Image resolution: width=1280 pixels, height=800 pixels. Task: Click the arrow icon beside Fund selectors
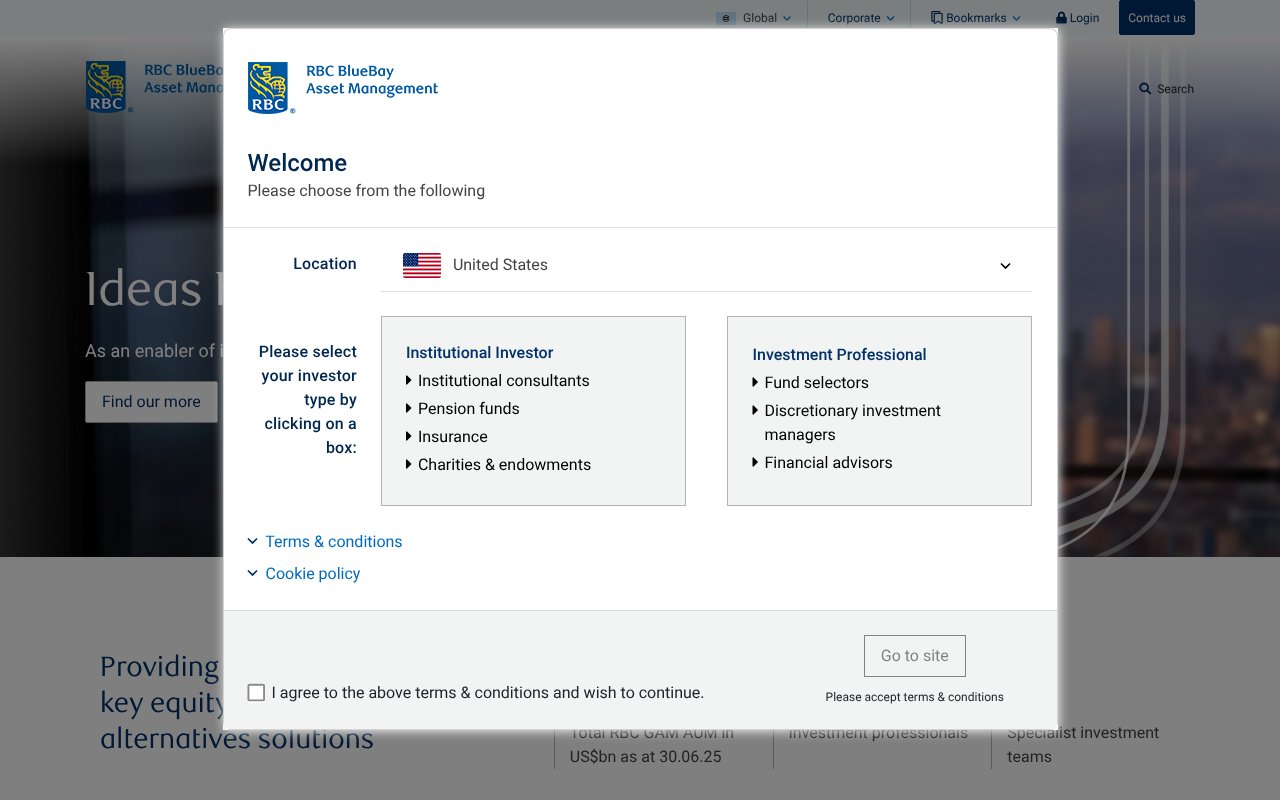(754, 382)
